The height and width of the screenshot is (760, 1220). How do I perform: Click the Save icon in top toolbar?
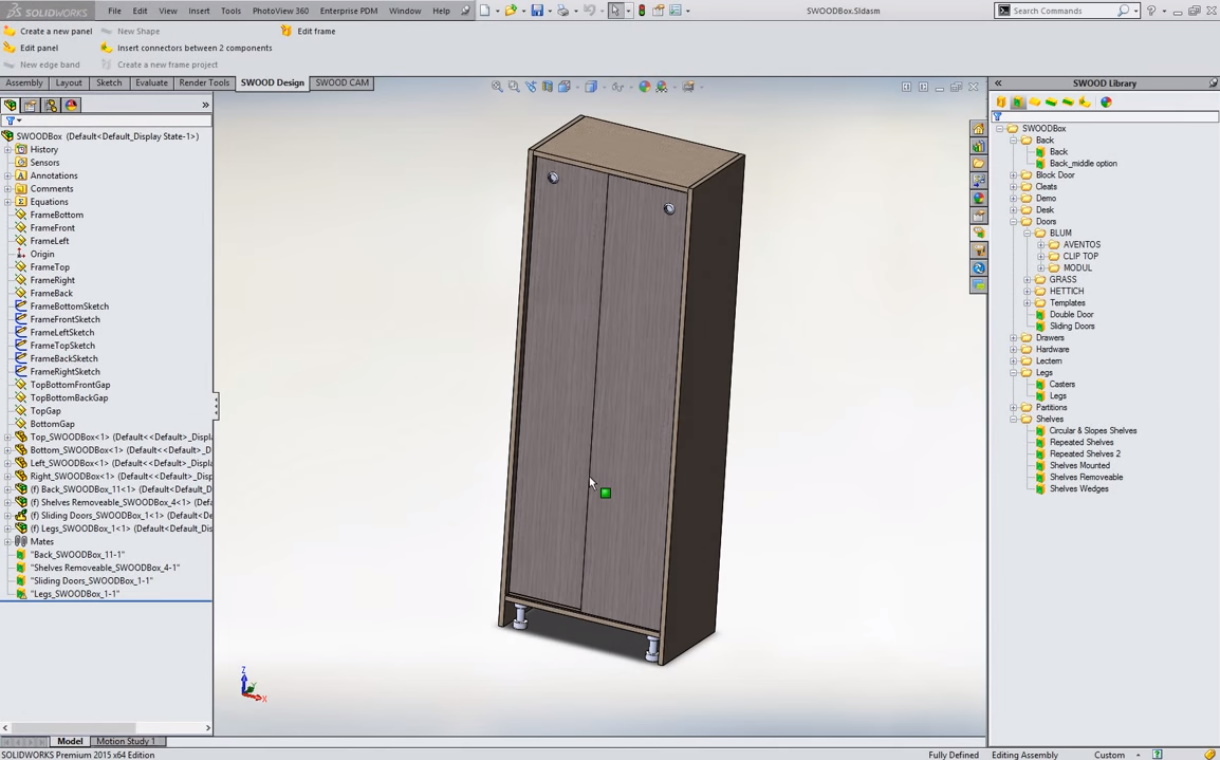click(x=537, y=11)
